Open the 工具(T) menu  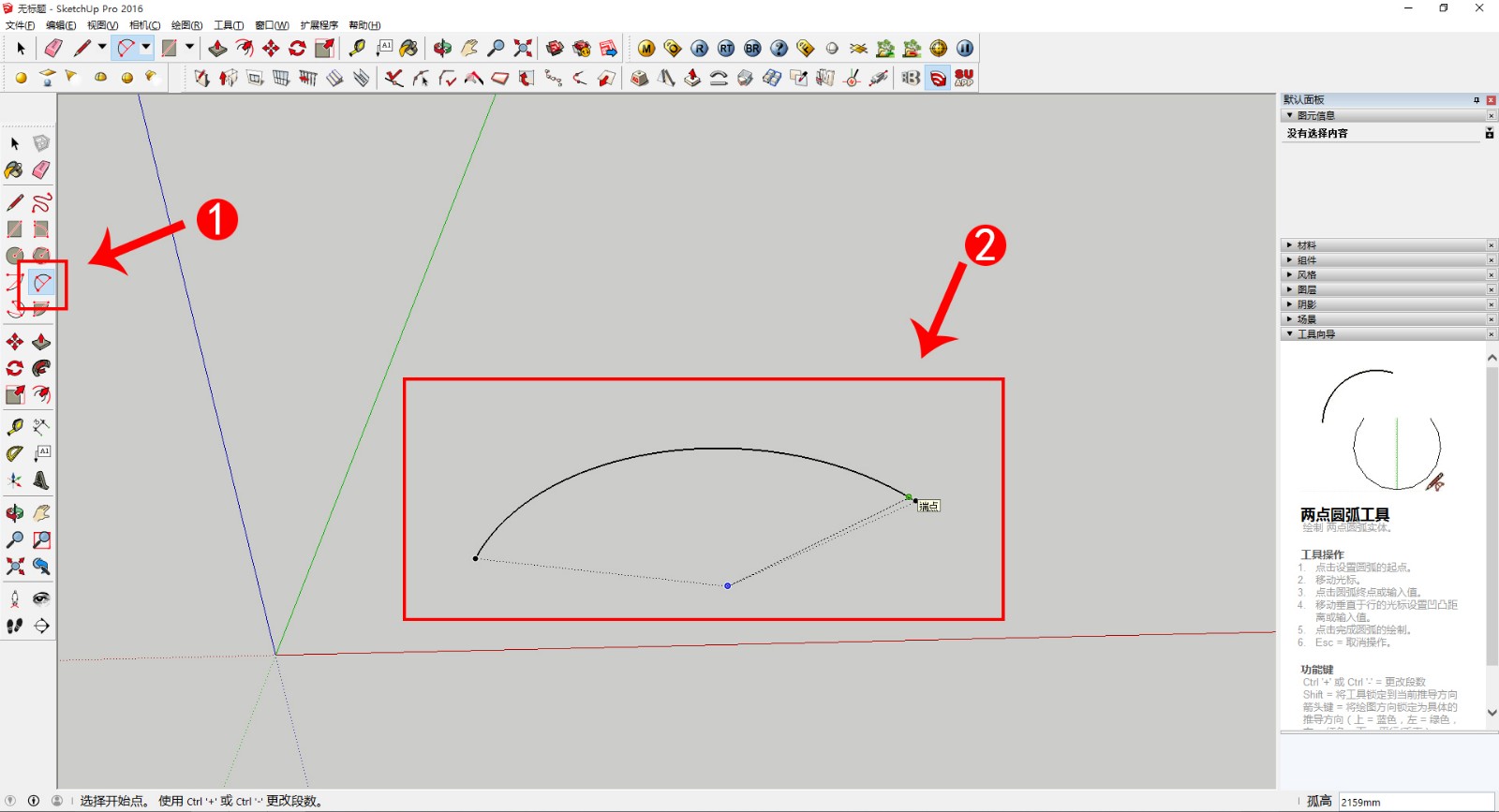[x=229, y=25]
